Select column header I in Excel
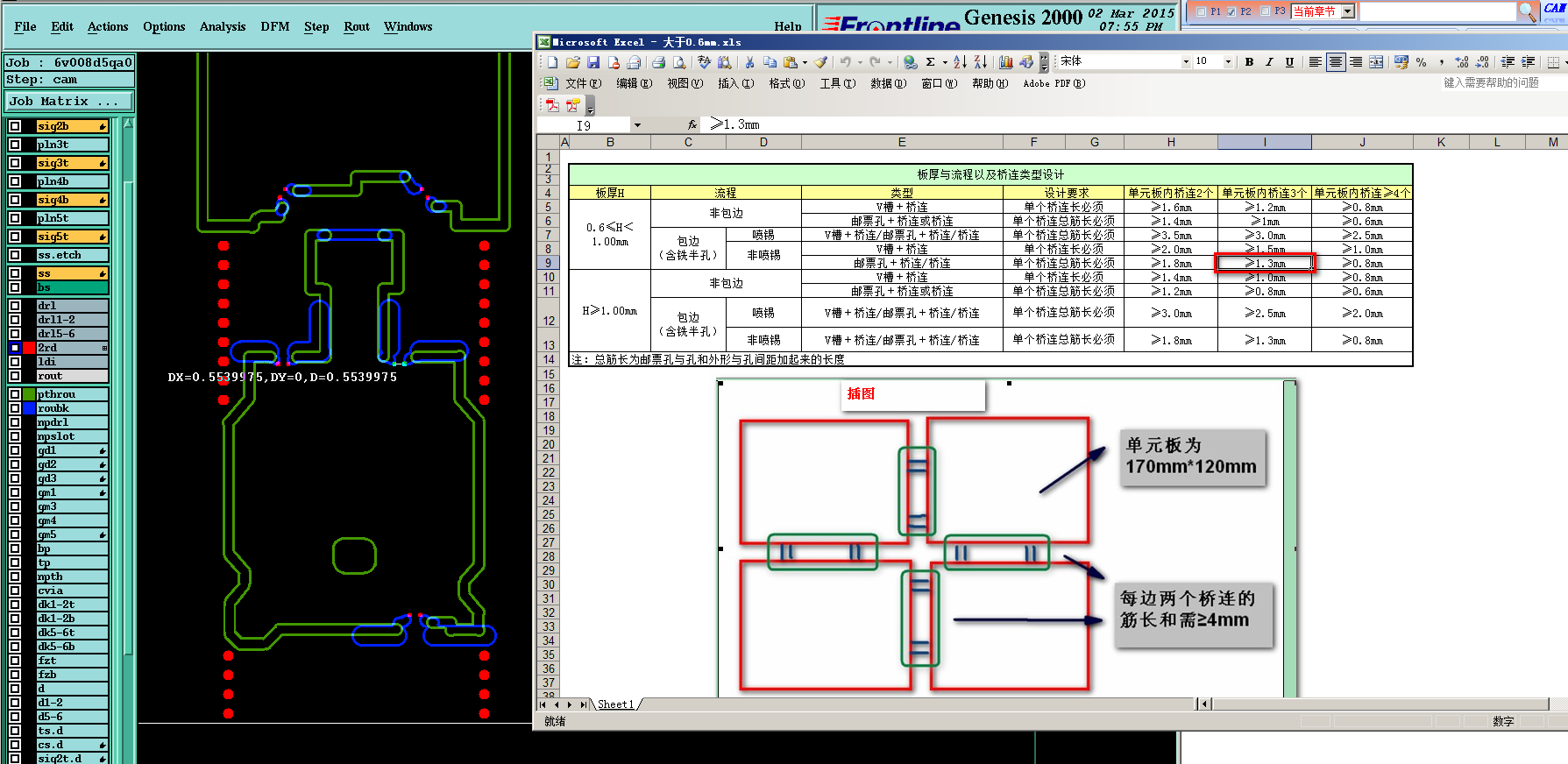Image resolution: width=1568 pixels, height=764 pixels. pos(1264,142)
